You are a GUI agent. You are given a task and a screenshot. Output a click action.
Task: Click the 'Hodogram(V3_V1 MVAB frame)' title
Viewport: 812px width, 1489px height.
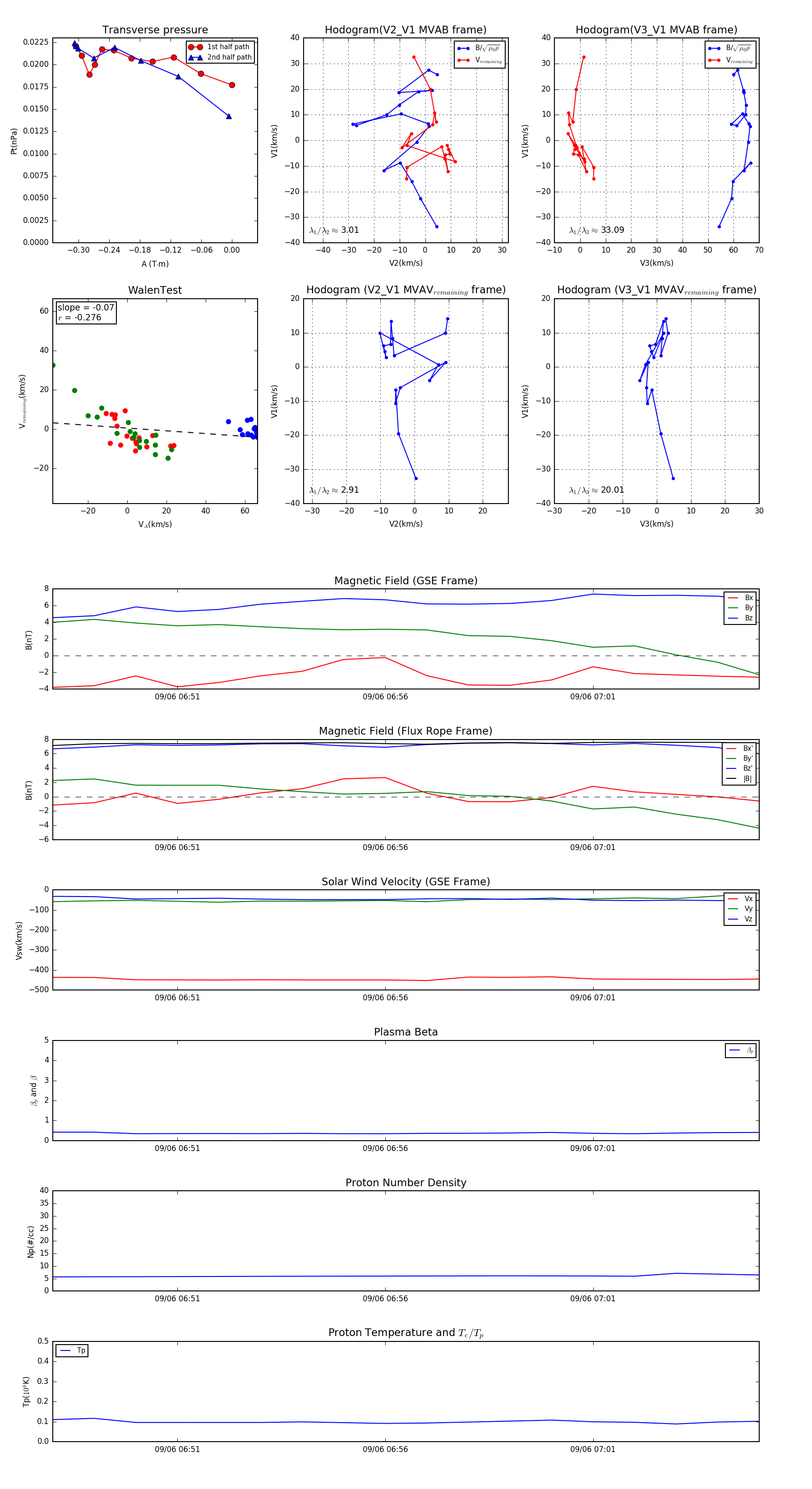656,30
